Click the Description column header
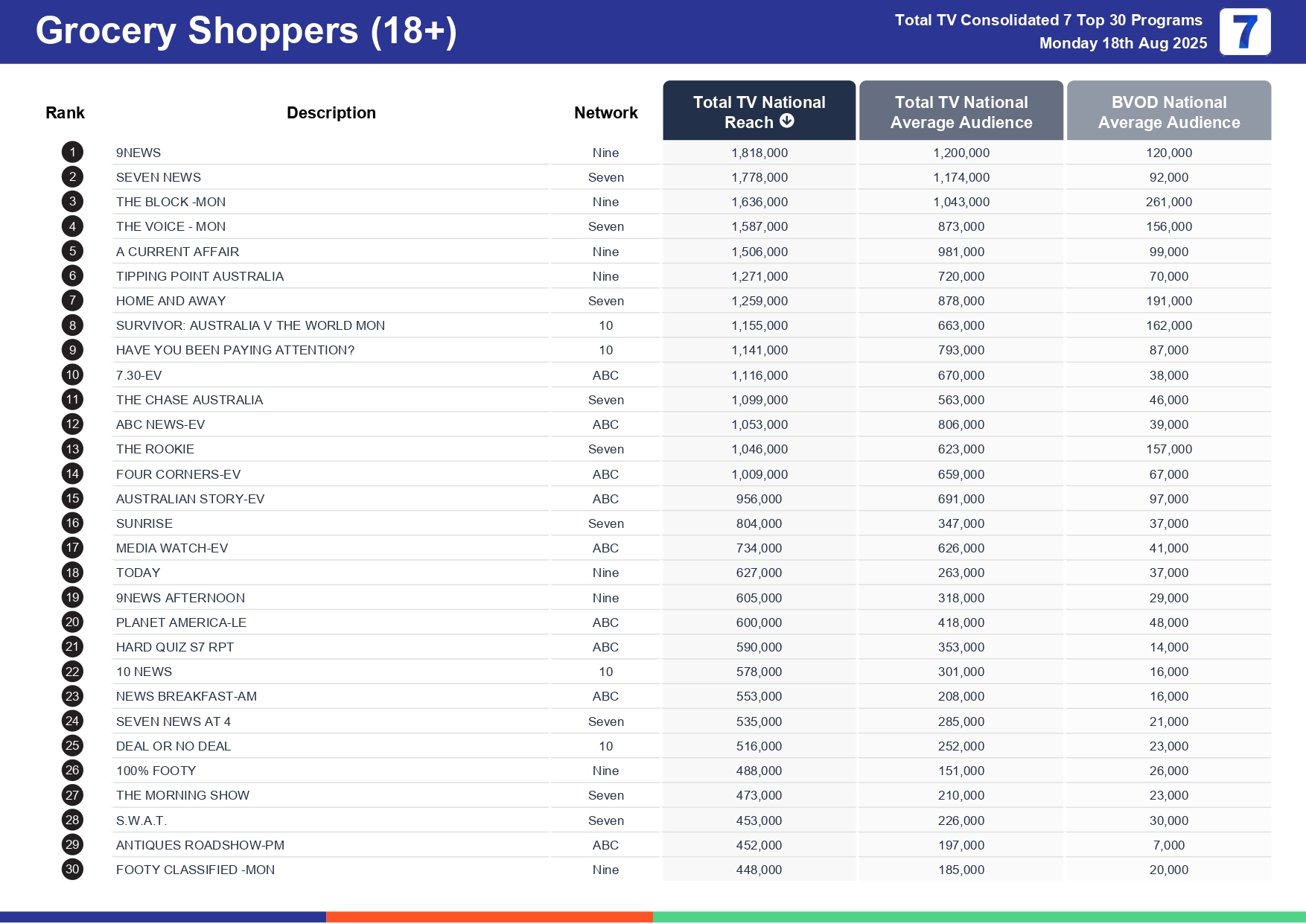Image resolution: width=1306 pixels, height=924 pixels. (x=331, y=112)
